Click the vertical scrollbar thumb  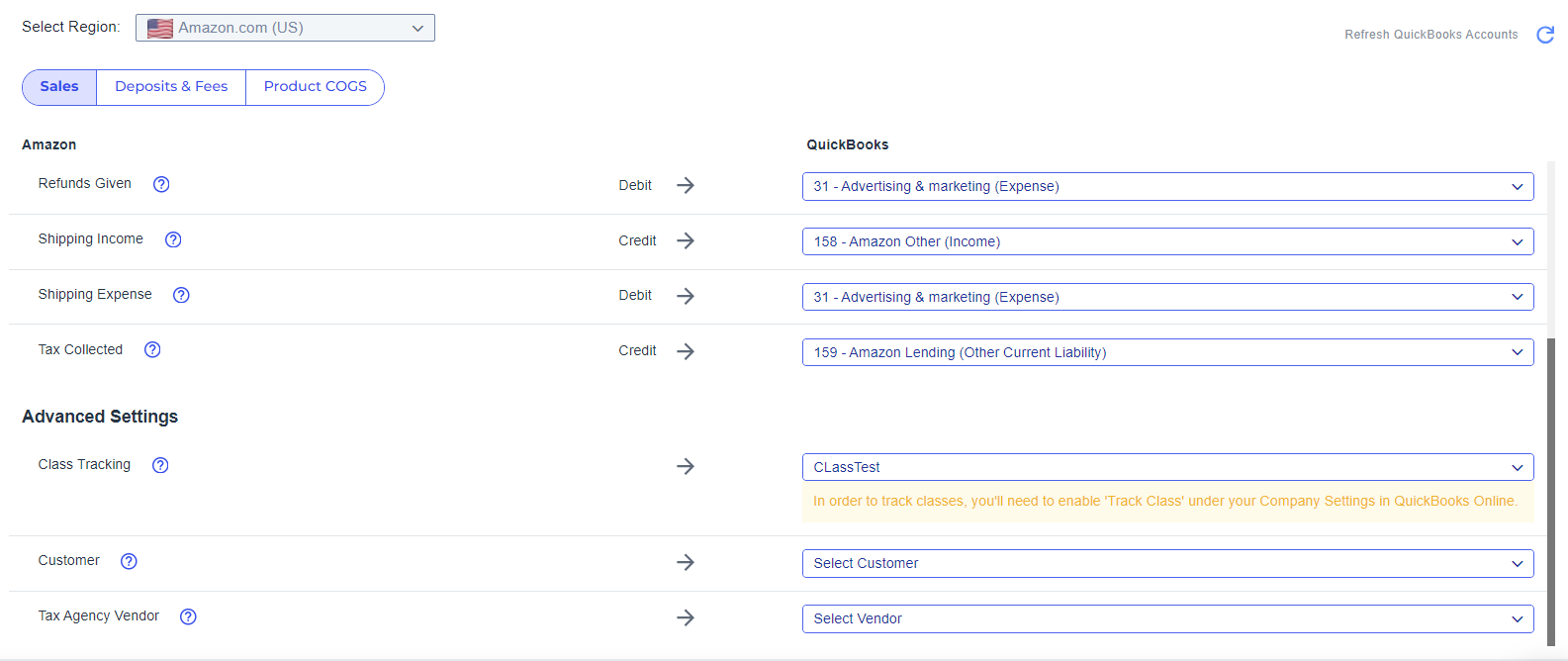(x=1551, y=492)
